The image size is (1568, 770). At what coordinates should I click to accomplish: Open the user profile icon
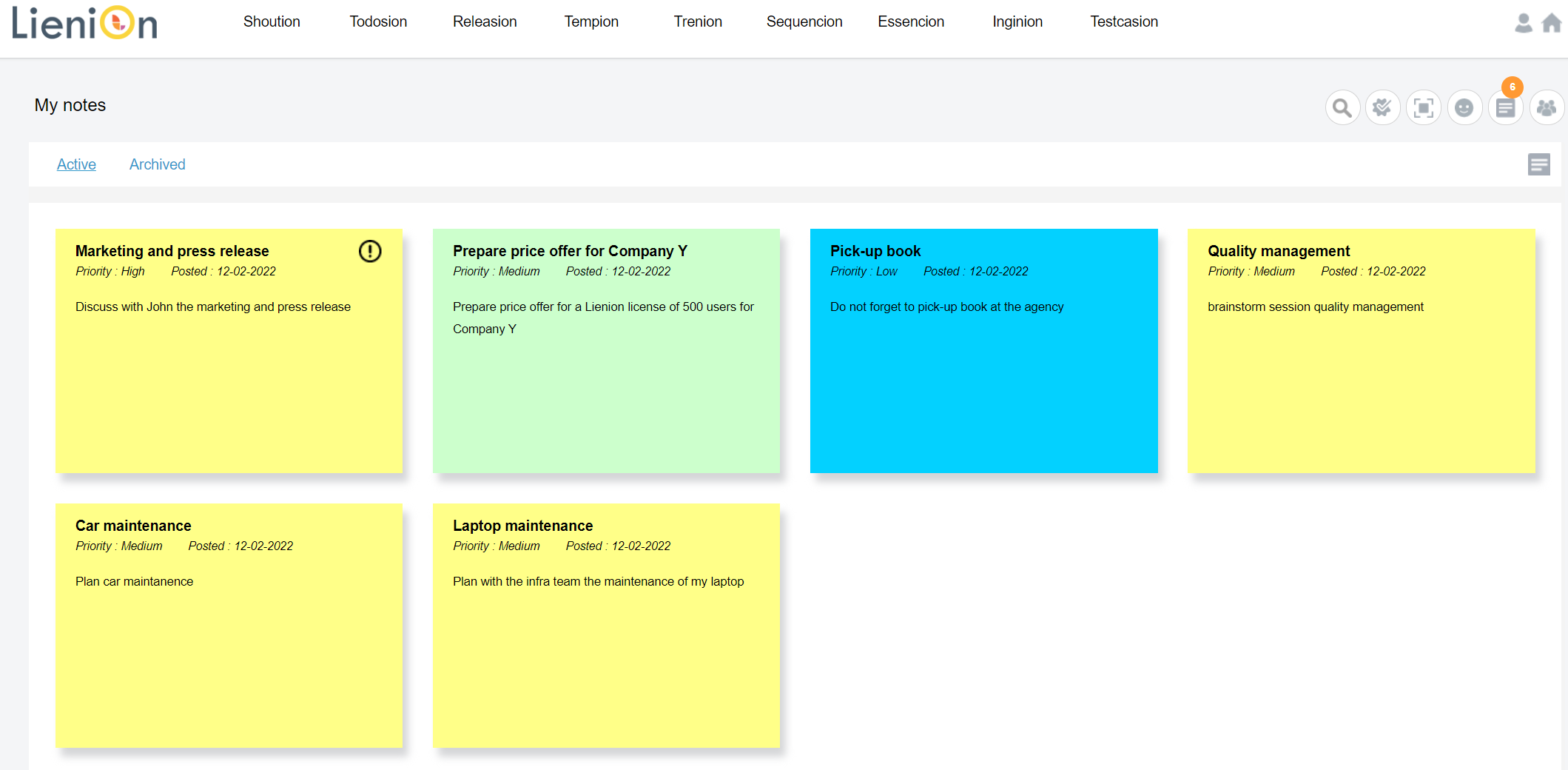[1523, 23]
